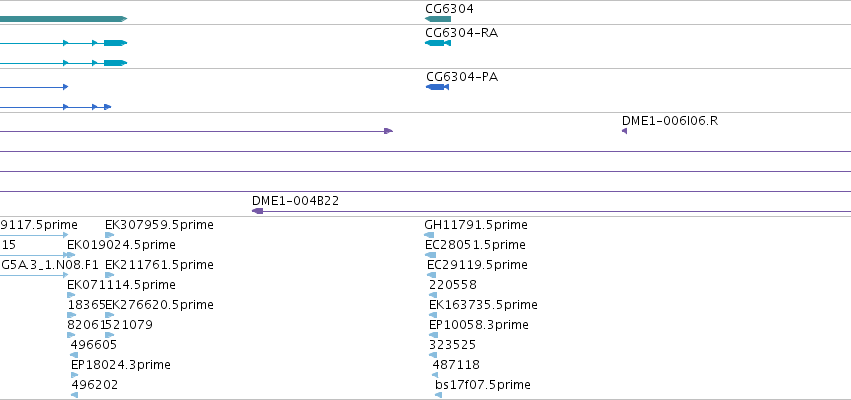Open the EK163735.5prime EST label
This screenshot has height=400, width=851.
coord(483,305)
